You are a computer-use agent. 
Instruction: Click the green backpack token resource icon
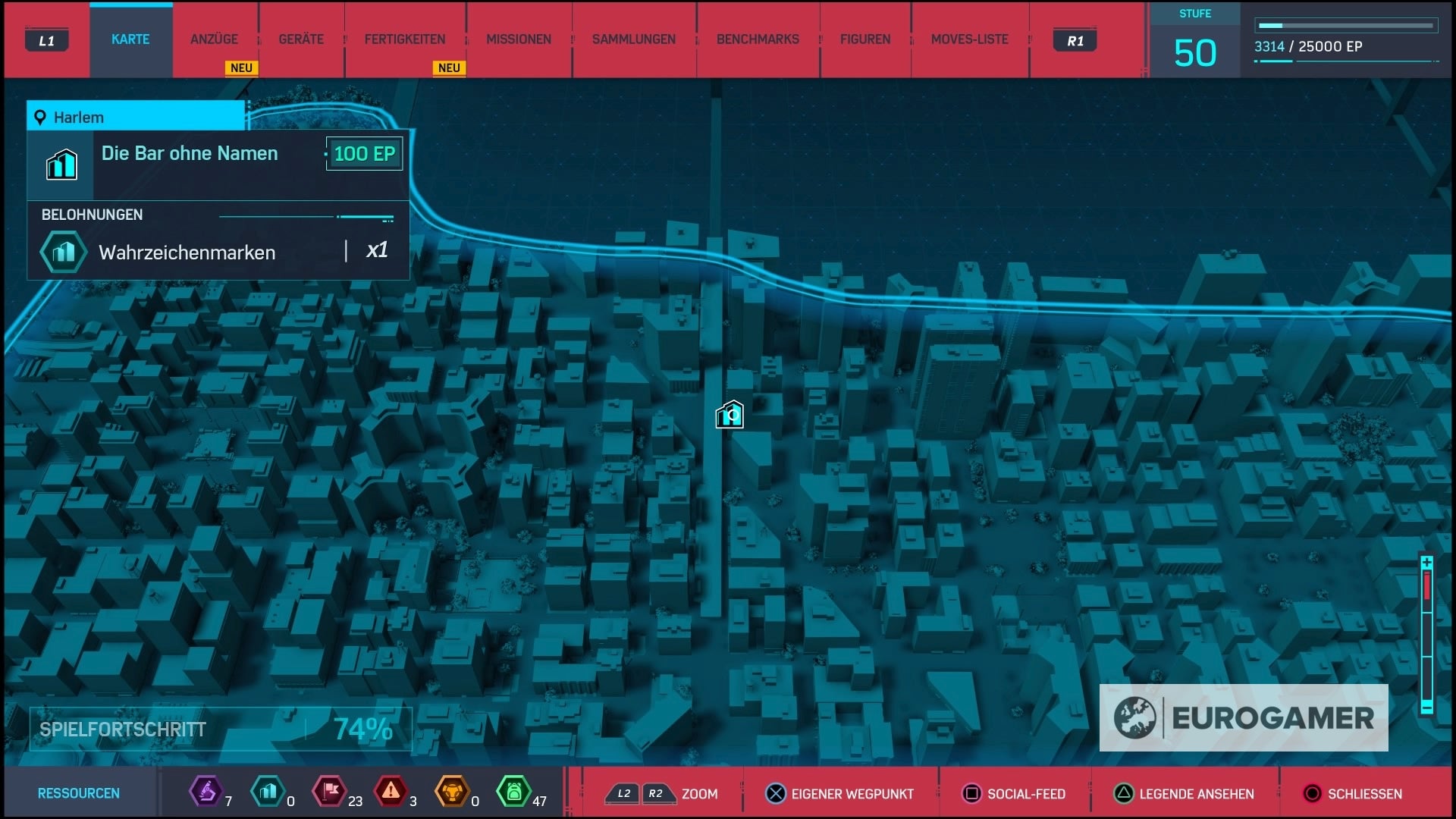tap(513, 792)
